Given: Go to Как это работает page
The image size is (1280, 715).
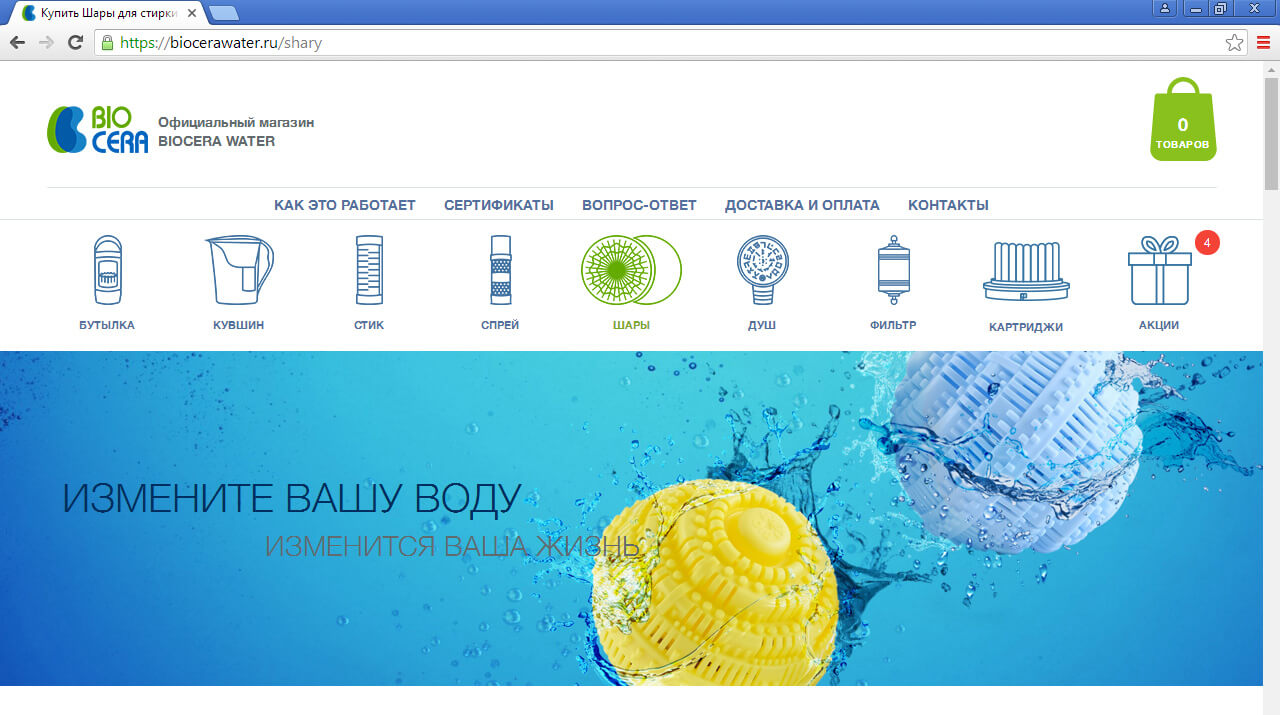Looking at the screenshot, I should [344, 205].
